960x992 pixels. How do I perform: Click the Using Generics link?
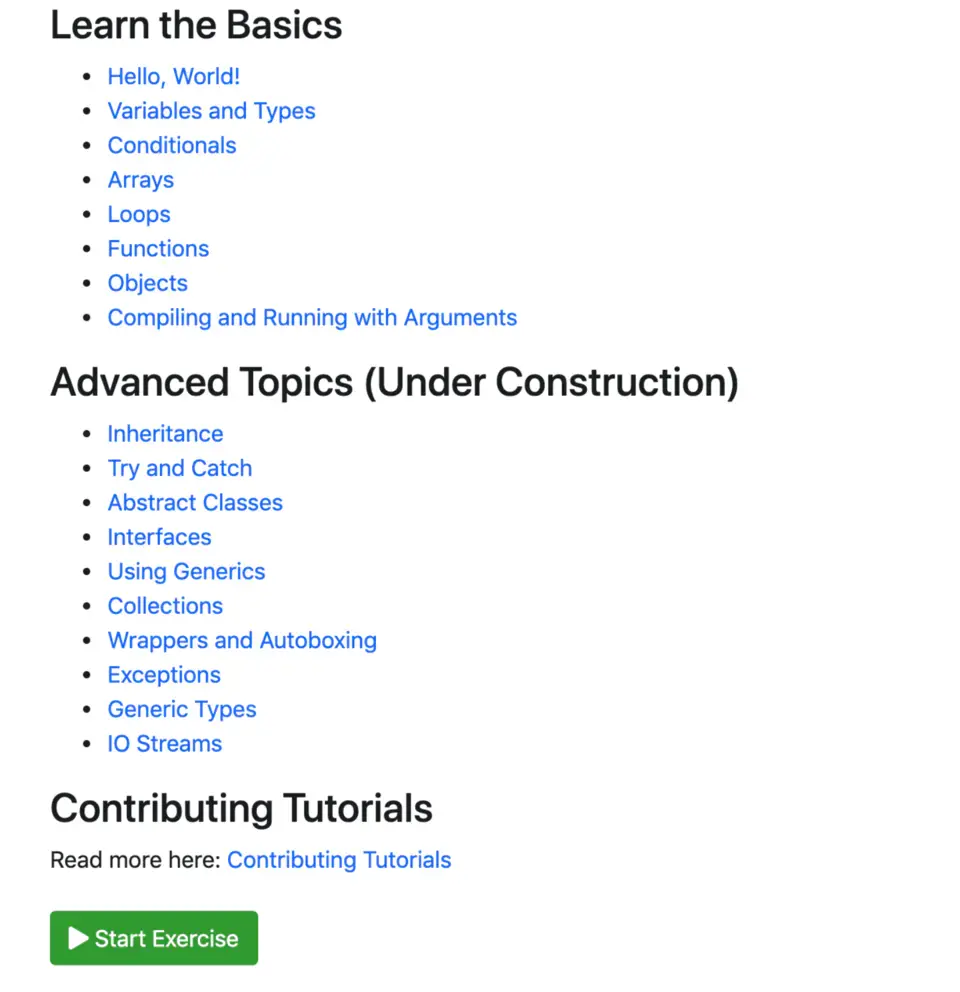pyautogui.click(x=186, y=572)
